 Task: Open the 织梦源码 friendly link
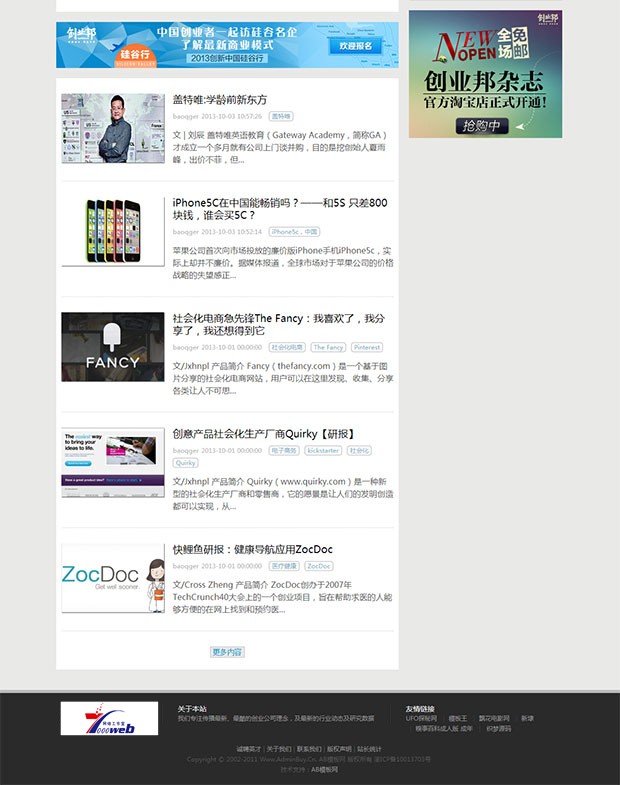499,729
